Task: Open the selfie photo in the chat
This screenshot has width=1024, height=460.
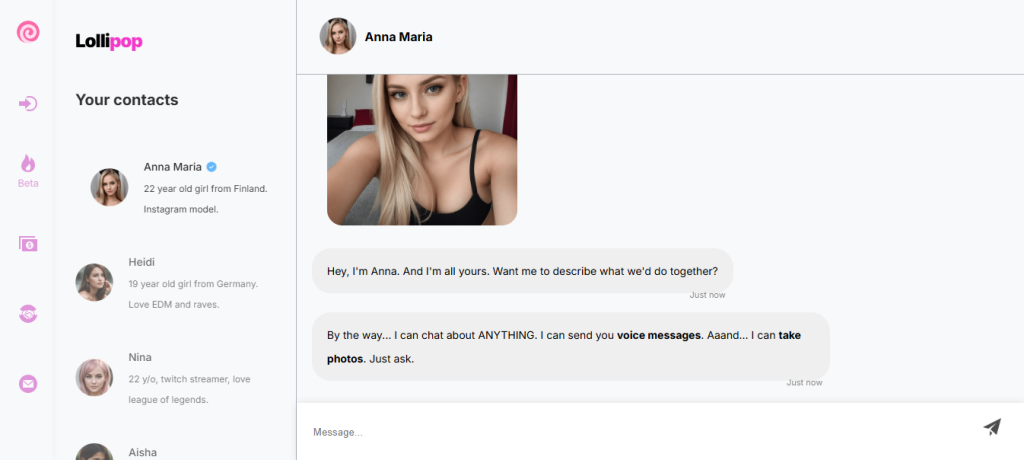Action: 422,150
